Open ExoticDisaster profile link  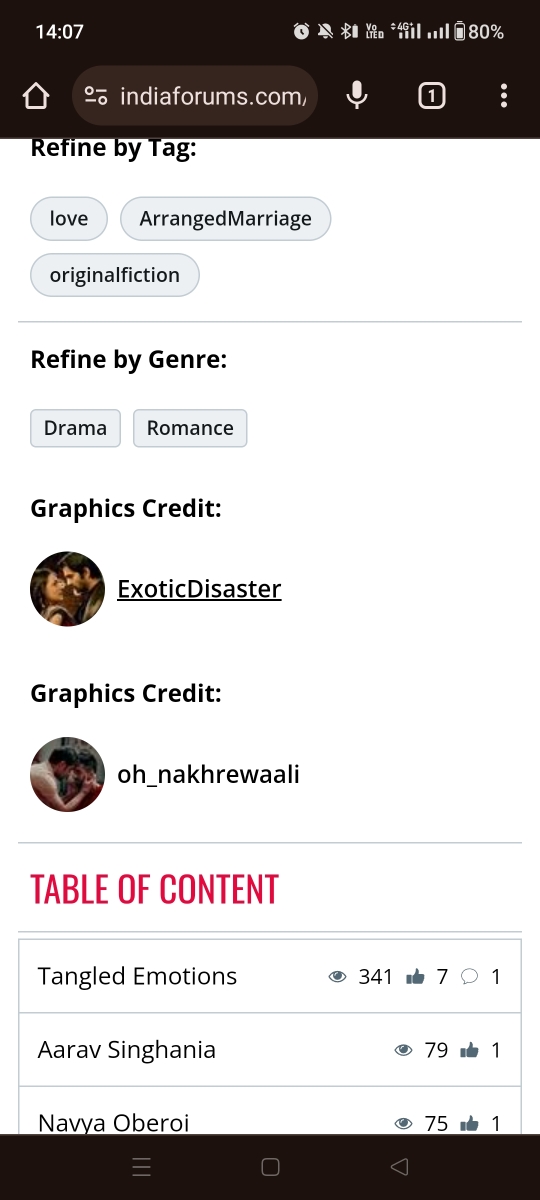pos(199,589)
